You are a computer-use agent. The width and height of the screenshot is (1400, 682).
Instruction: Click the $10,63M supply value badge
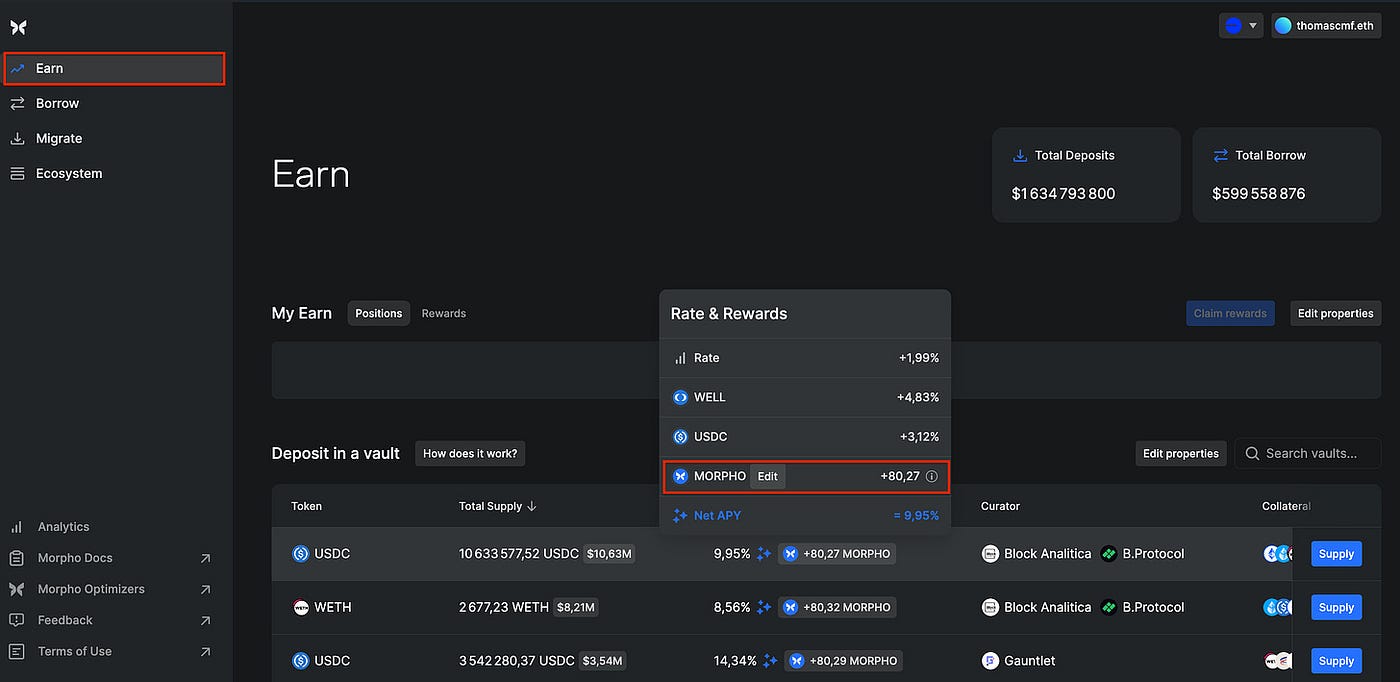pyautogui.click(x=610, y=553)
